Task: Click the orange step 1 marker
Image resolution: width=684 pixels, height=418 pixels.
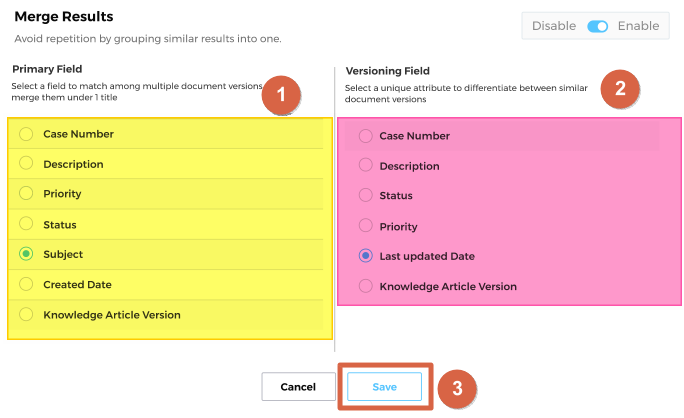Action: point(281,95)
